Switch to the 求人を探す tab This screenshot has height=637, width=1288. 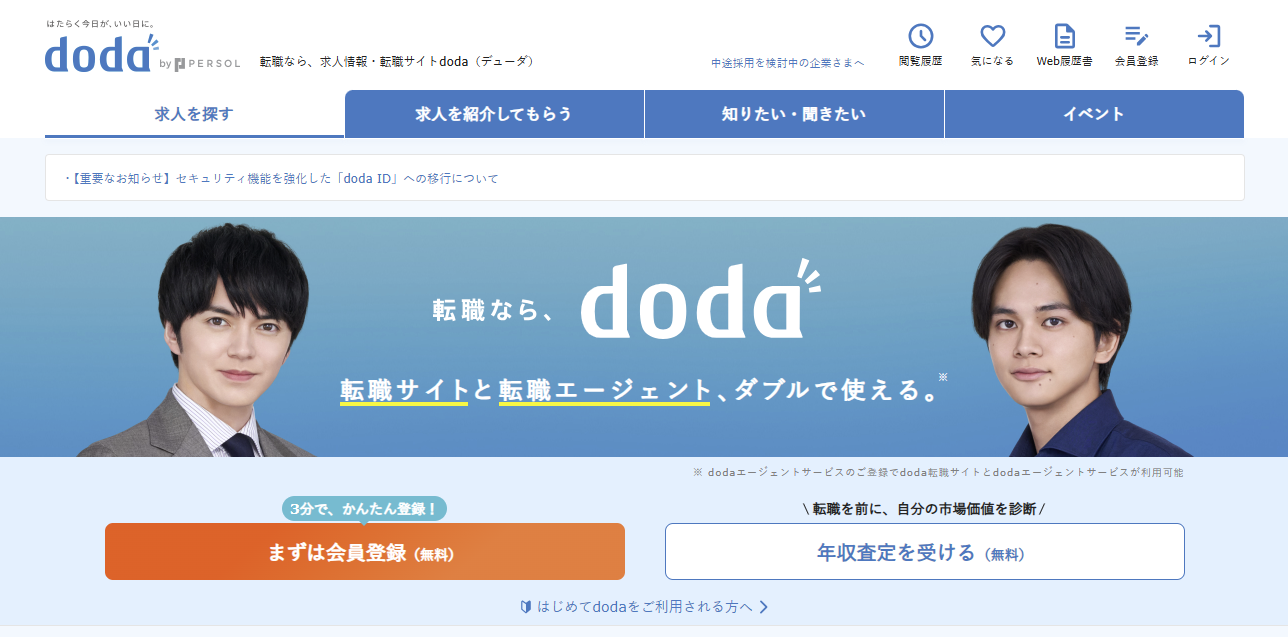pyautogui.click(x=192, y=113)
